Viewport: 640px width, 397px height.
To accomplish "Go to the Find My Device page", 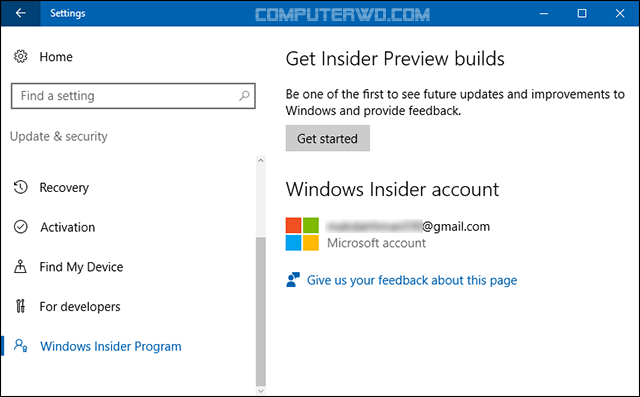I will (x=81, y=267).
